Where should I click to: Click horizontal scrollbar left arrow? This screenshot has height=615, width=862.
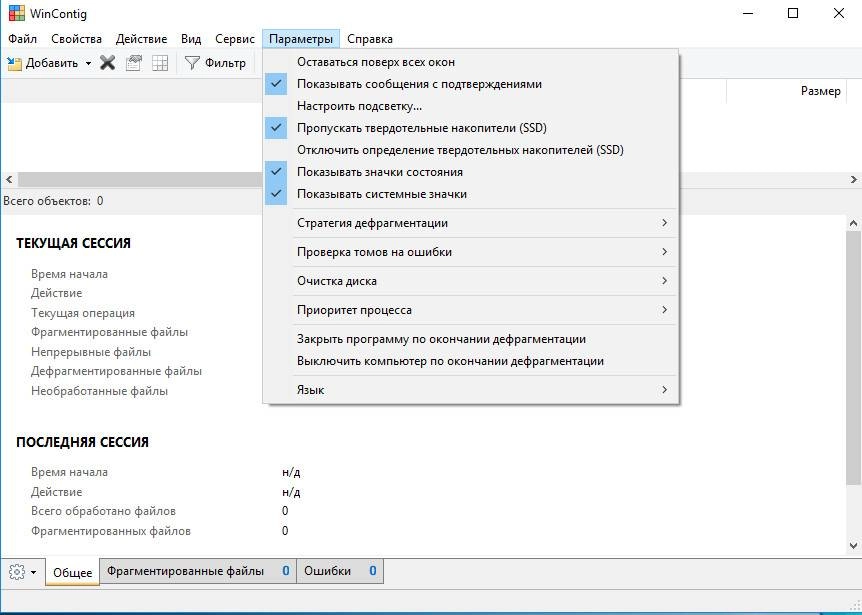[x=8, y=180]
